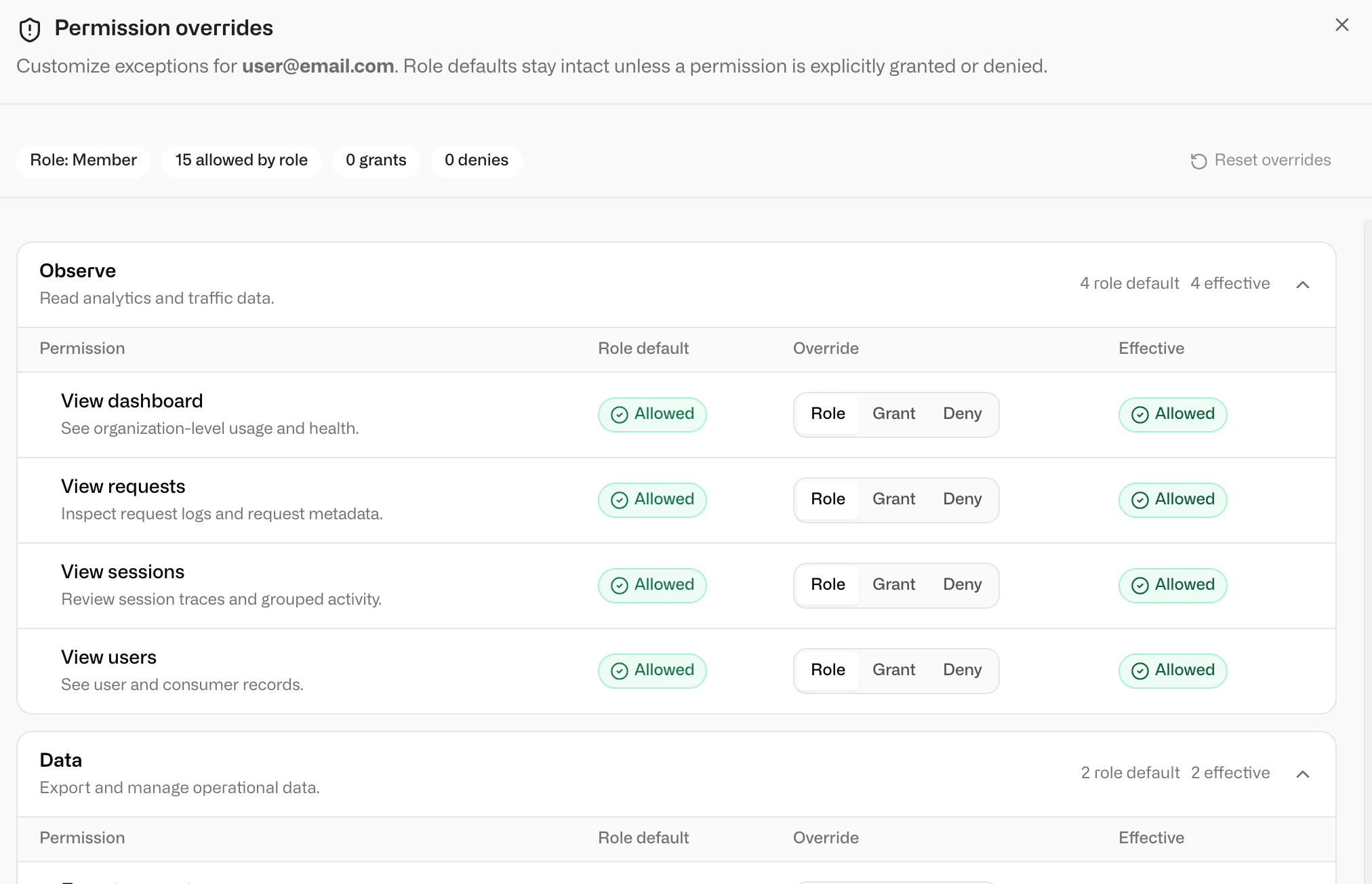Close the Permission overrides dialog
This screenshot has width=1372, height=884.
pyautogui.click(x=1341, y=25)
